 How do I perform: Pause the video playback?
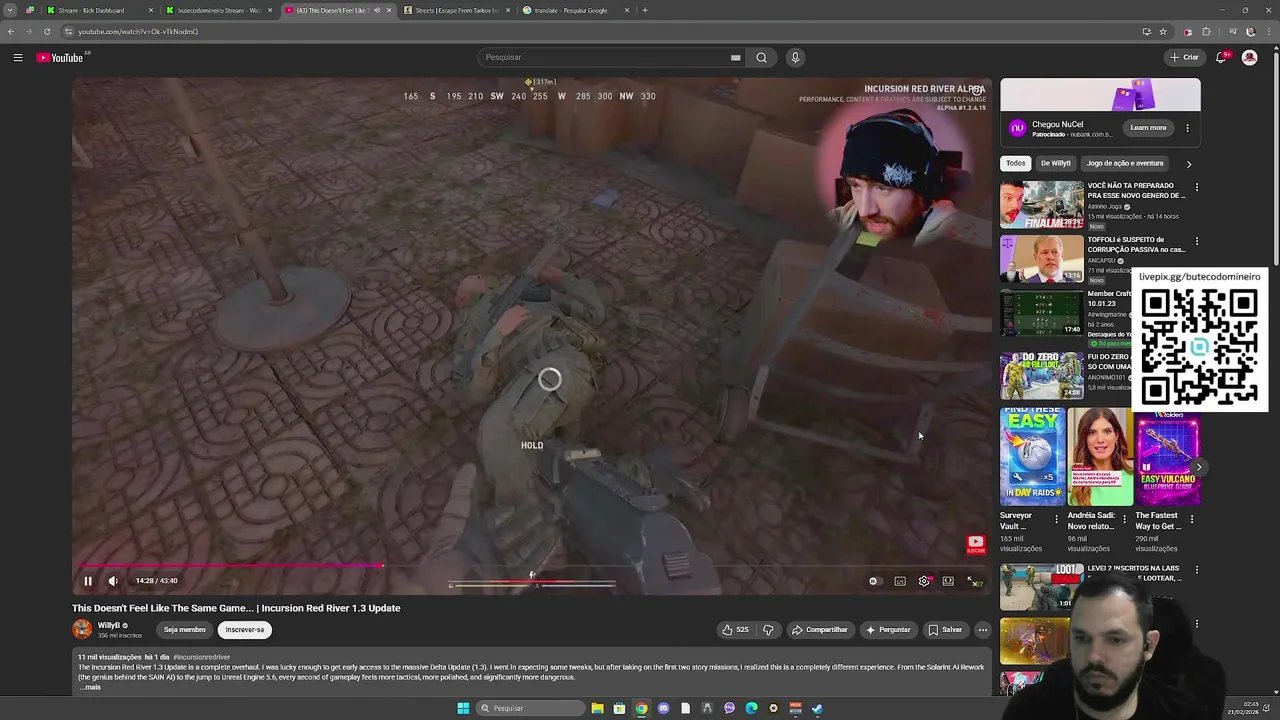[x=88, y=581]
